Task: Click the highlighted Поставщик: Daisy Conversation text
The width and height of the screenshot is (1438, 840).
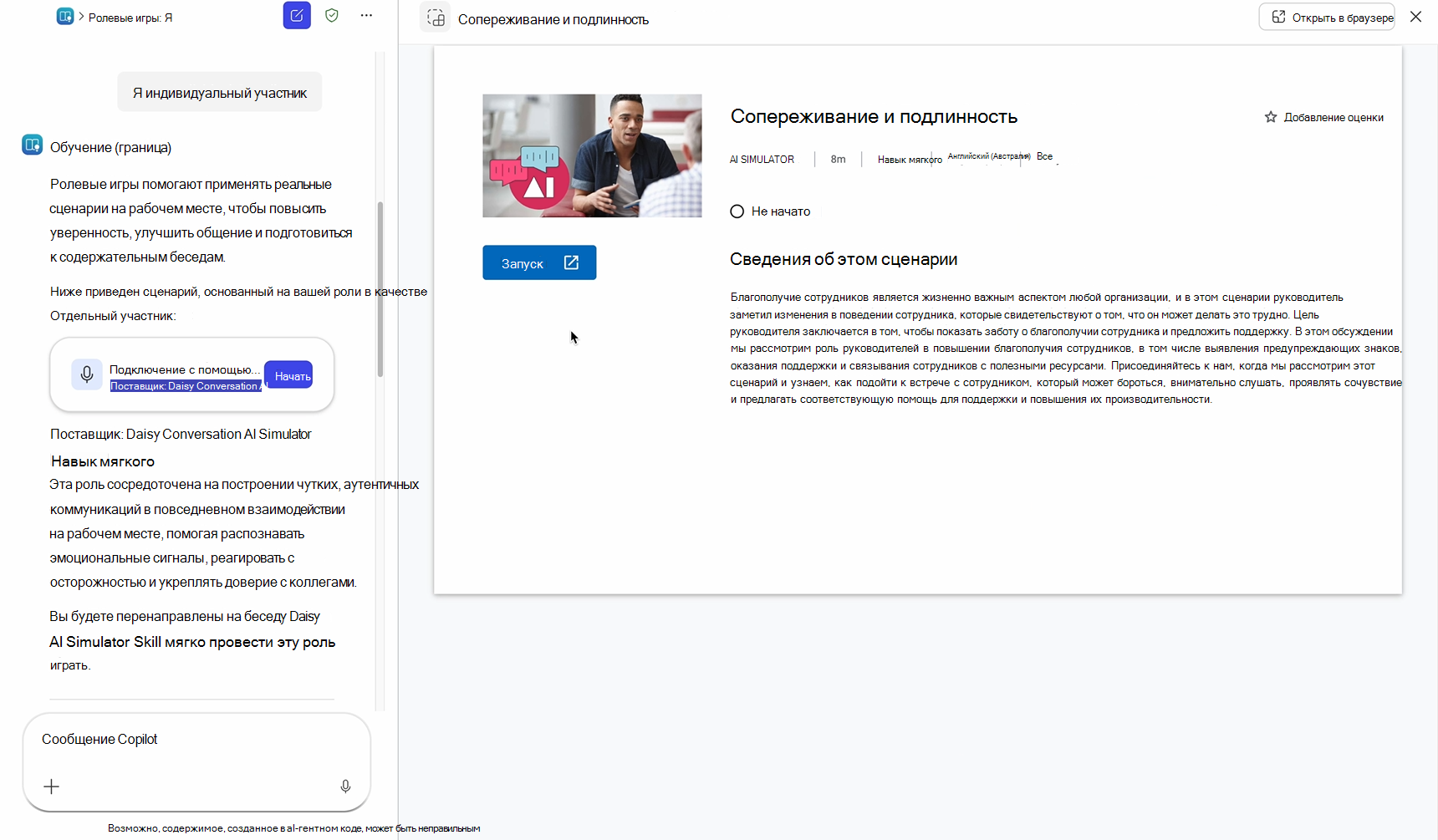Action: click(x=186, y=386)
